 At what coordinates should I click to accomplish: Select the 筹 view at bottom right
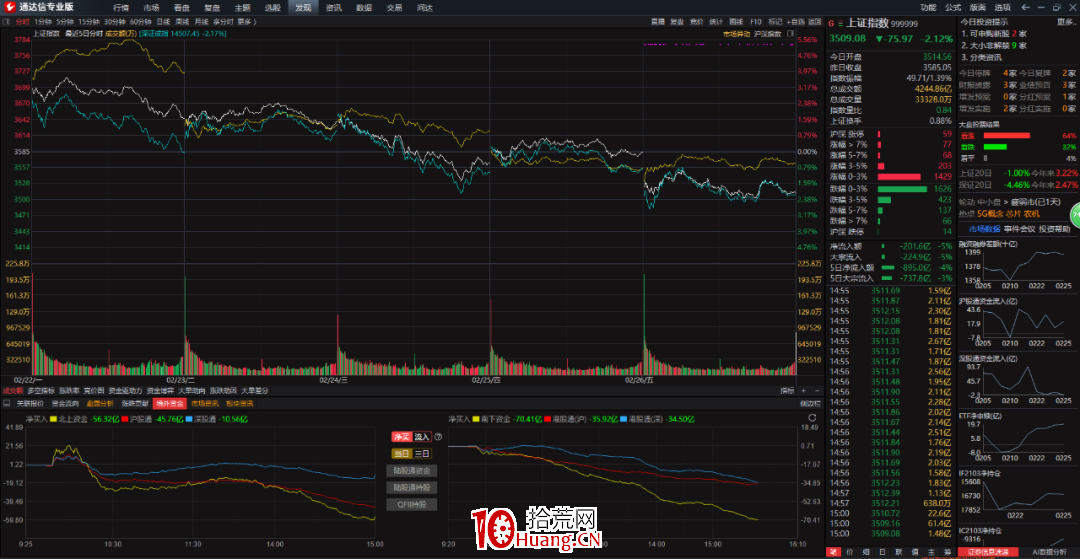tap(948, 552)
